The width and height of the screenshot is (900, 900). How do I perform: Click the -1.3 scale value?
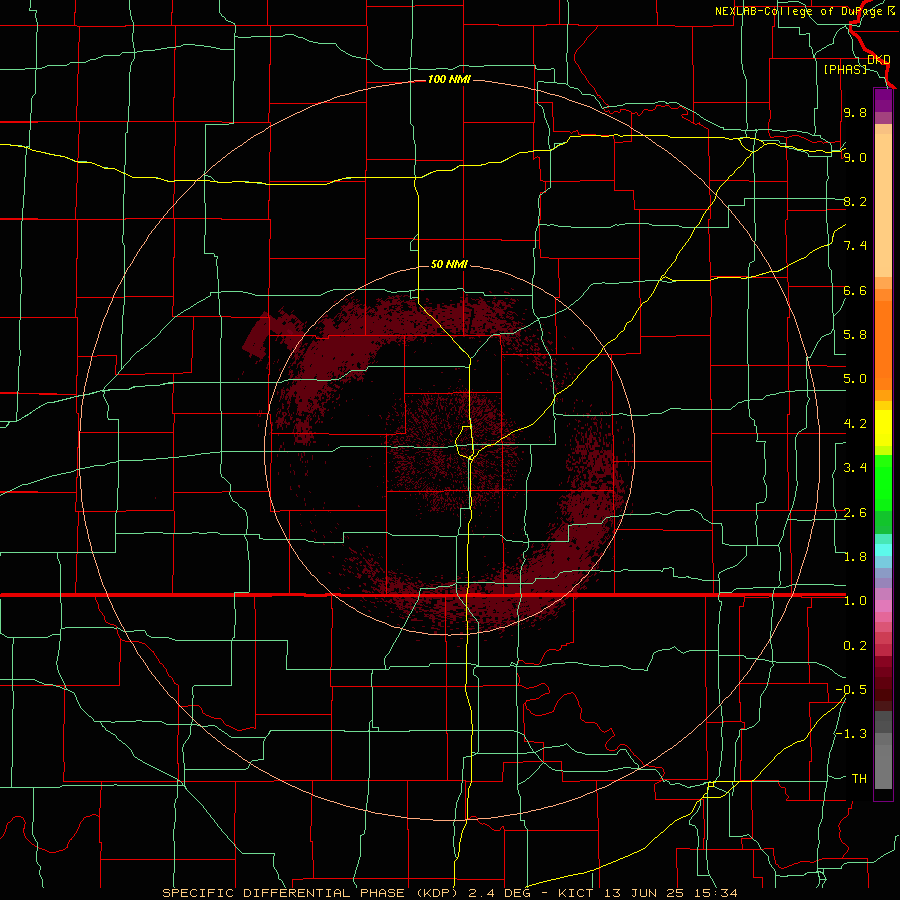(x=851, y=734)
